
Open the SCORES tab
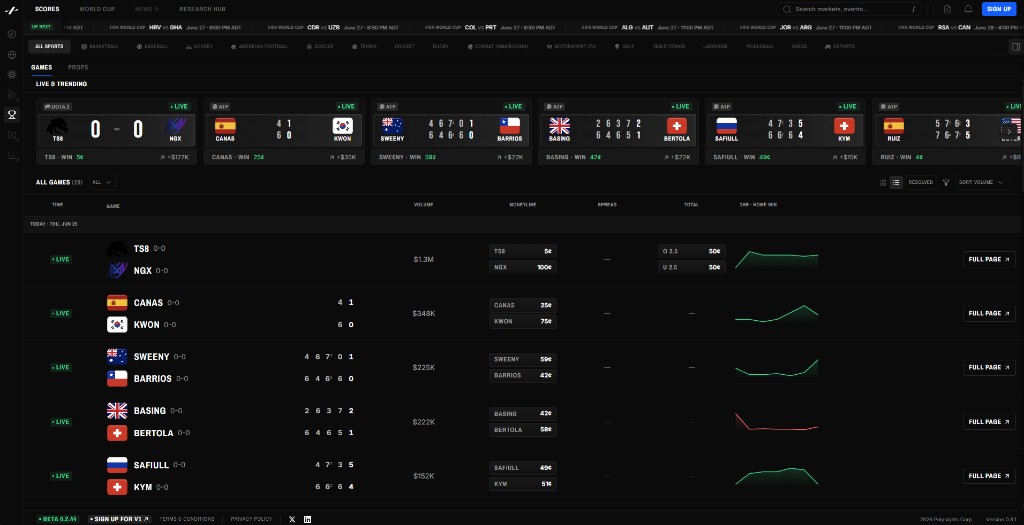(x=47, y=9)
